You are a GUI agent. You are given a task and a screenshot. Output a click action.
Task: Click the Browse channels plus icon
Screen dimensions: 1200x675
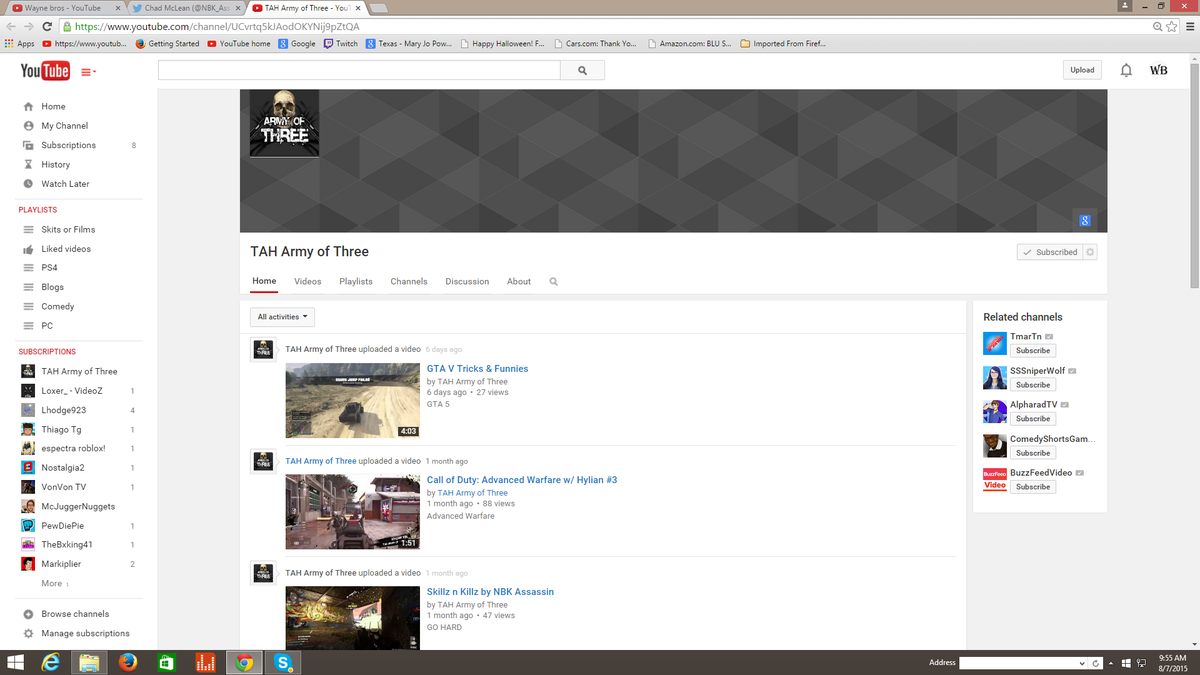[x=28, y=614]
